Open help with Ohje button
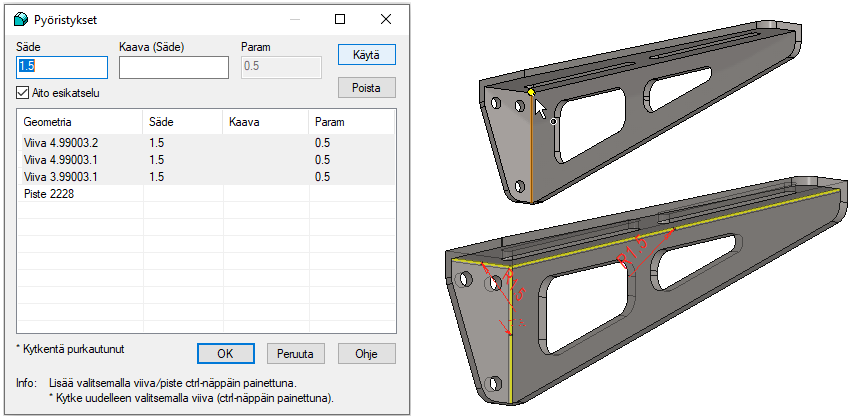 (366, 353)
